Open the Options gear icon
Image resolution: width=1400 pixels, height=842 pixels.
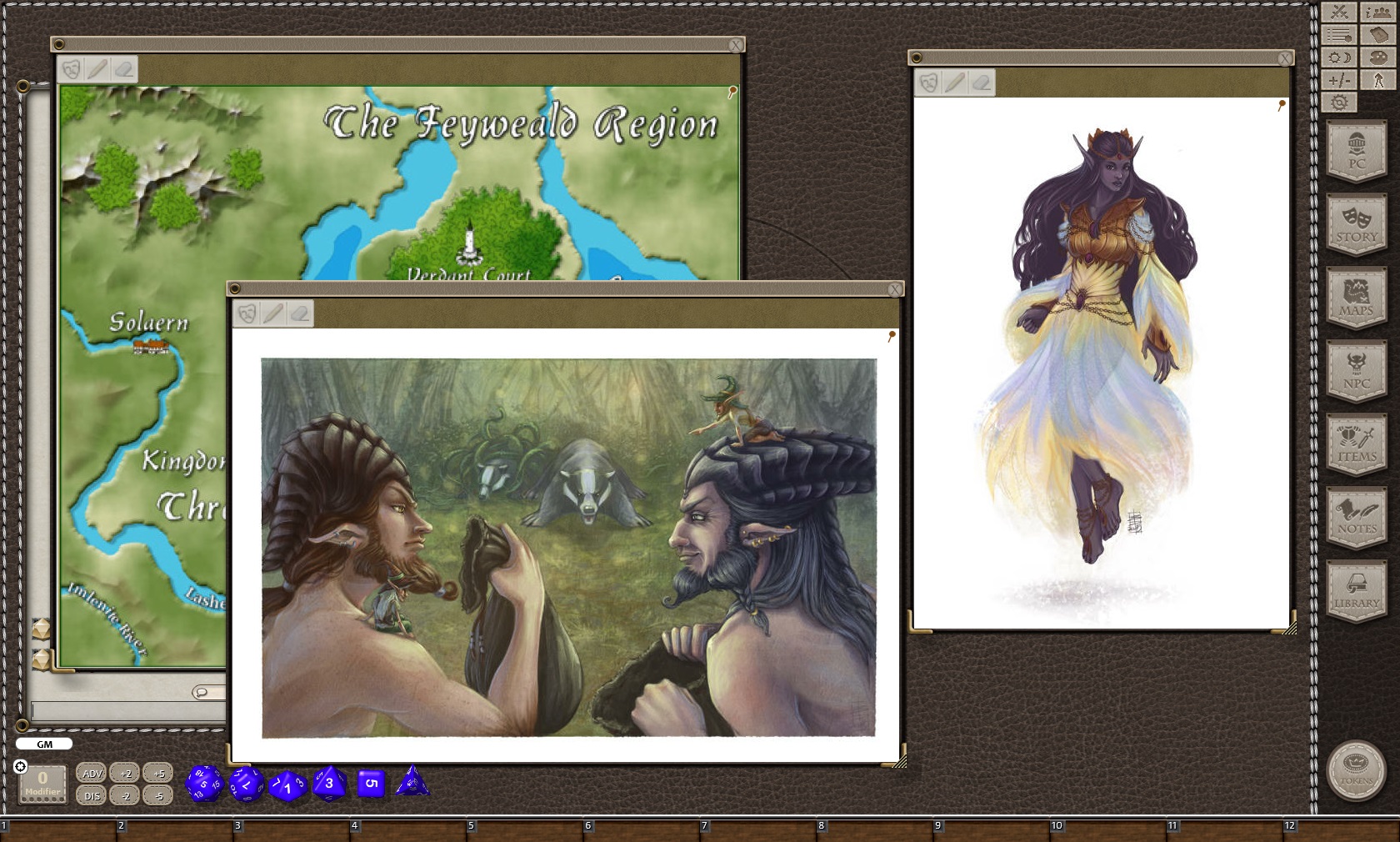[1339, 103]
